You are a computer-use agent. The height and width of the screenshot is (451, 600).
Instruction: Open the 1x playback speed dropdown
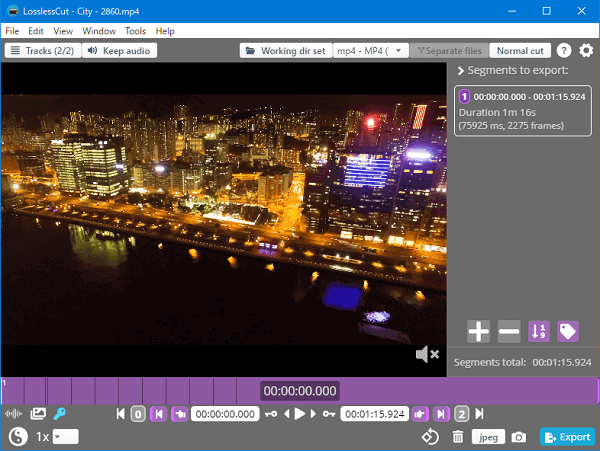(65, 437)
